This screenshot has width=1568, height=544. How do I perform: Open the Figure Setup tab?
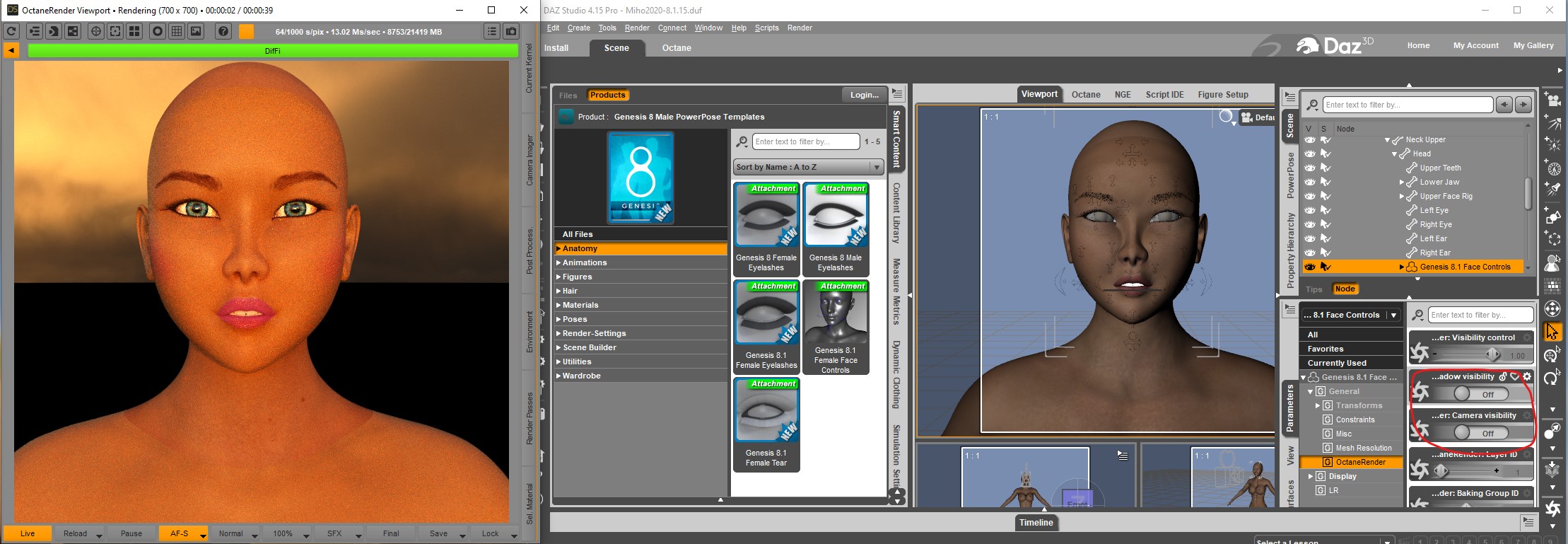pos(1223,94)
